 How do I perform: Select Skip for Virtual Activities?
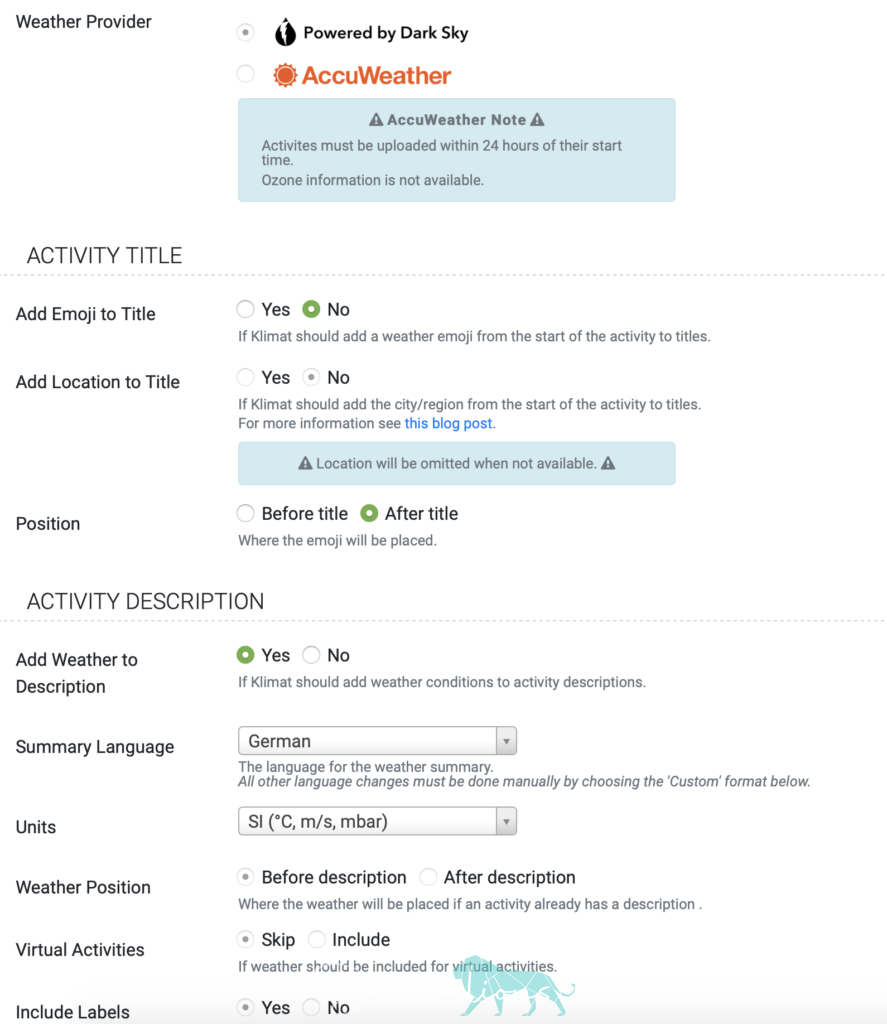coord(246,940)
